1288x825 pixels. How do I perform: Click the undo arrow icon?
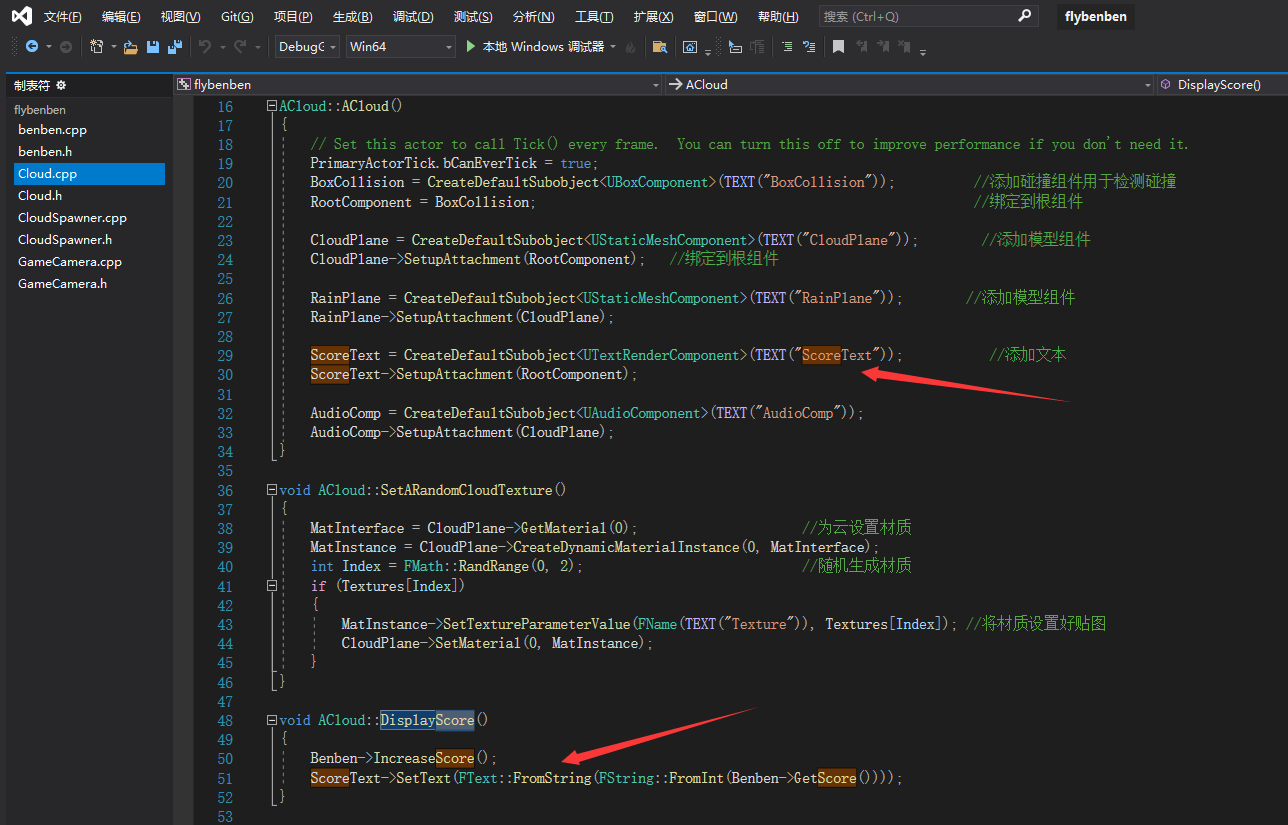205,47
